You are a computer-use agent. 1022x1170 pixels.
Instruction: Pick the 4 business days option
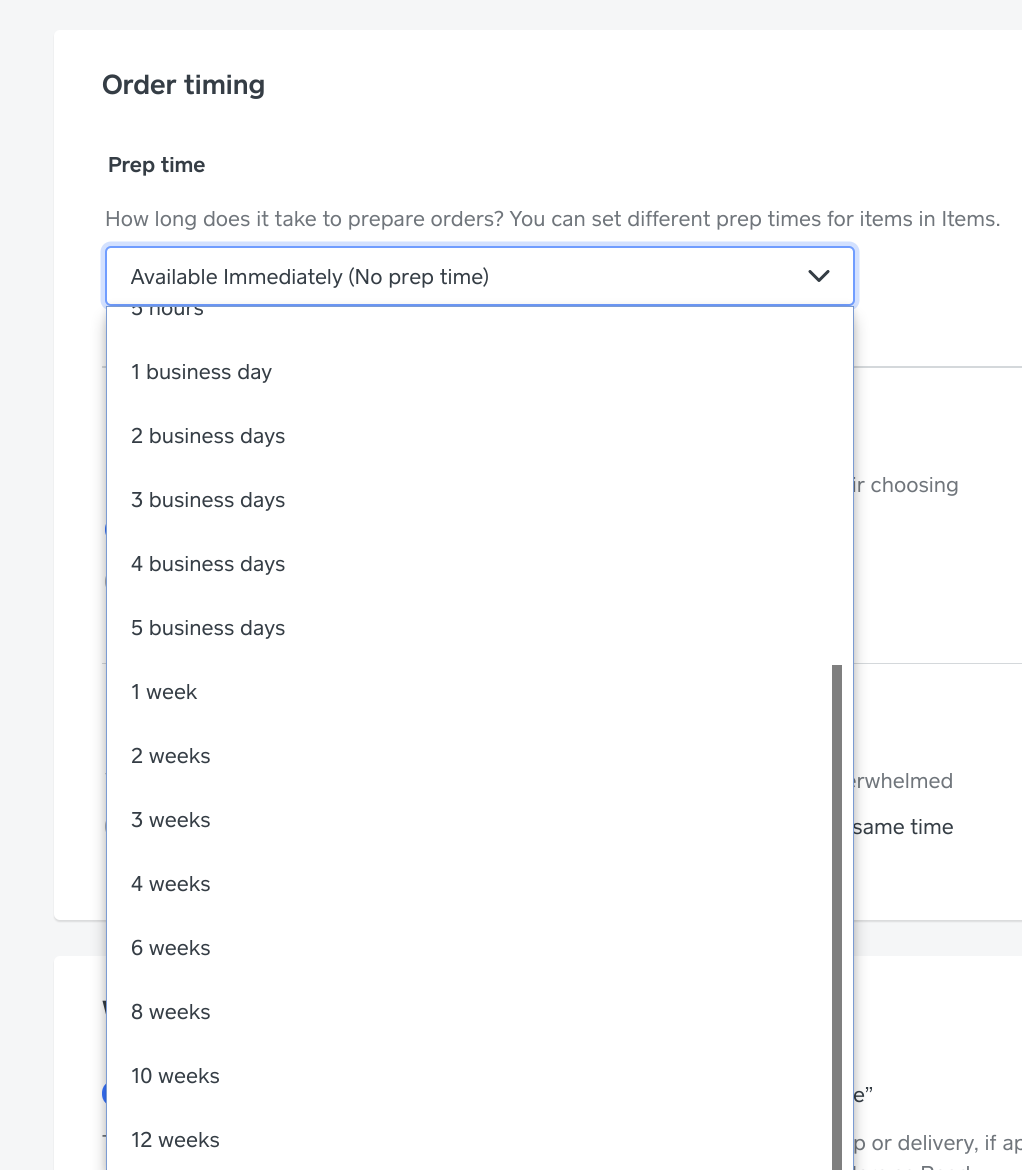(208, 564)
